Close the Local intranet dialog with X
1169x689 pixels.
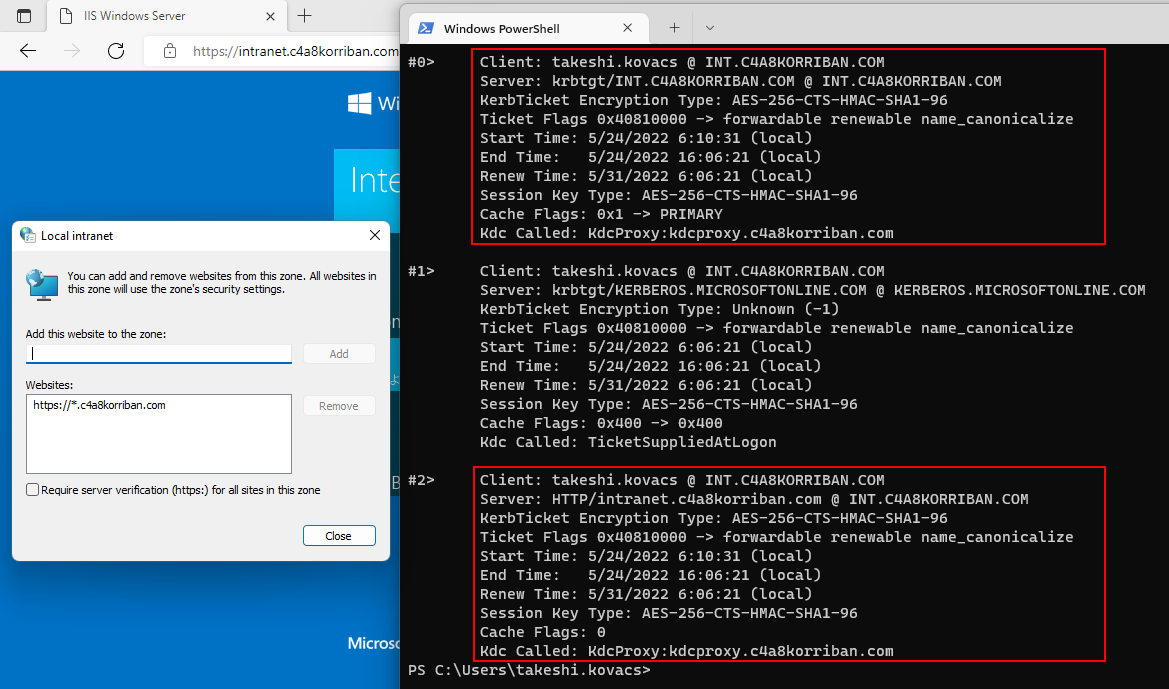pyautogui.click(x=375, y=235)
